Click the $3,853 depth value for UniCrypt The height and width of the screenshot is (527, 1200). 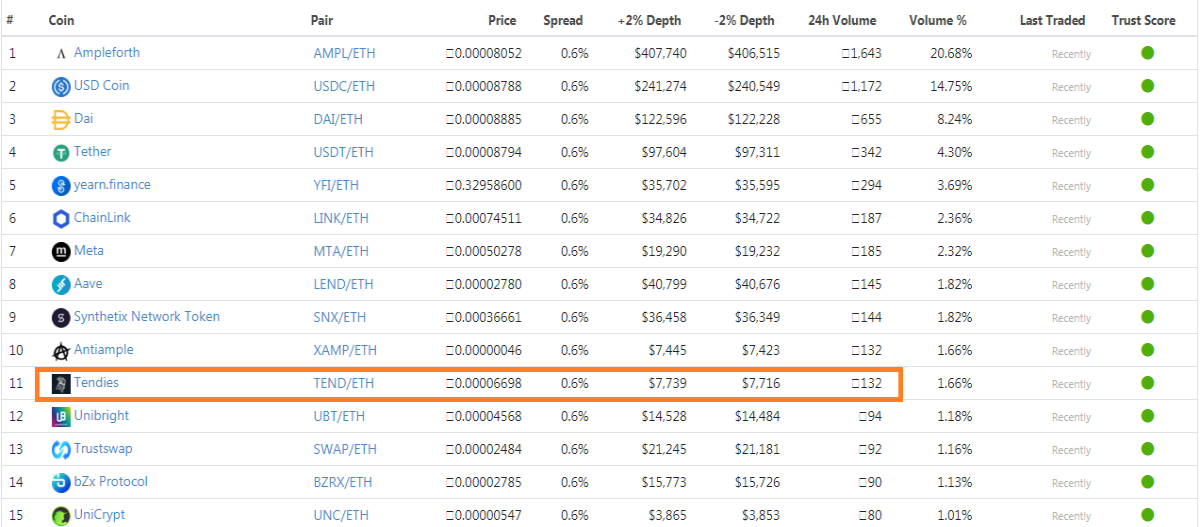pos(760,516)
